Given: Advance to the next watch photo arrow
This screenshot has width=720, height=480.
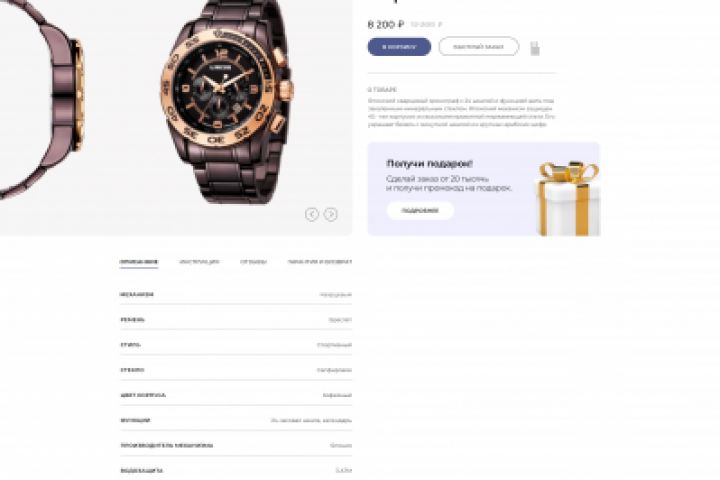Looking at the screenshot, I should [331, 214].
